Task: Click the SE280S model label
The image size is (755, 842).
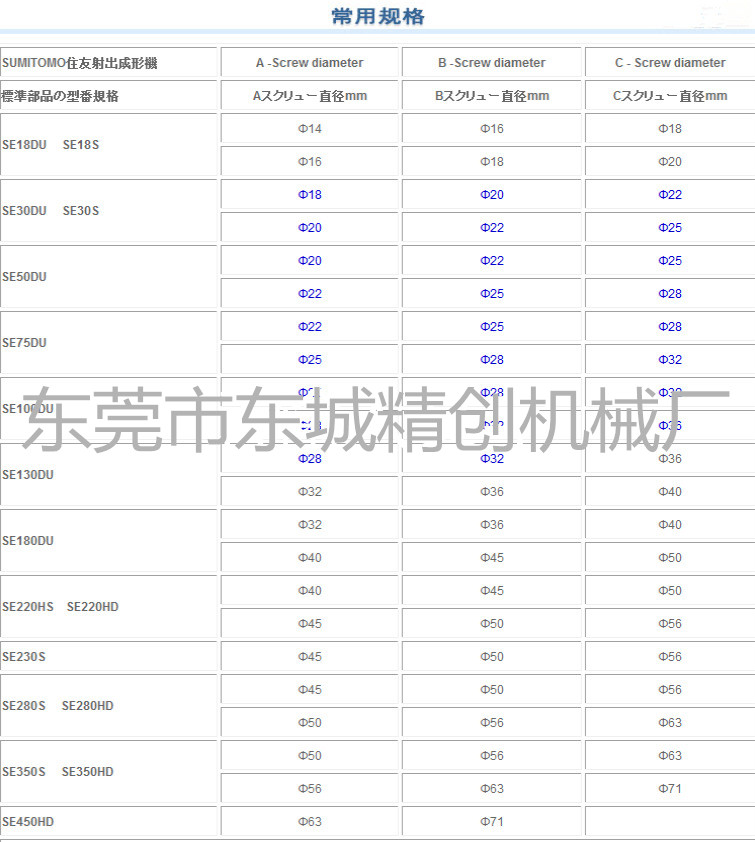Action: 24,706
